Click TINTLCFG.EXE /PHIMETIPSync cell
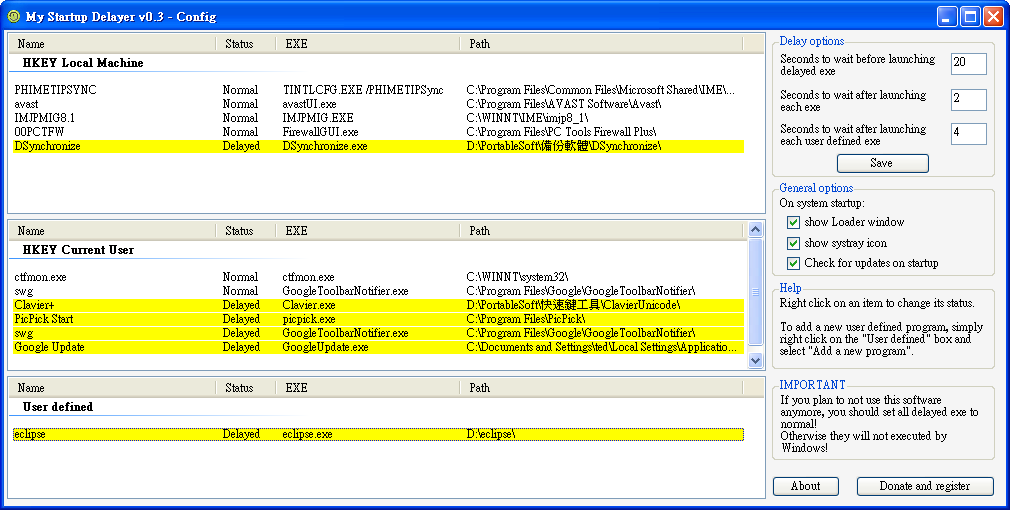The width and height of the screenshot is (1010, 510). [363, 90]
